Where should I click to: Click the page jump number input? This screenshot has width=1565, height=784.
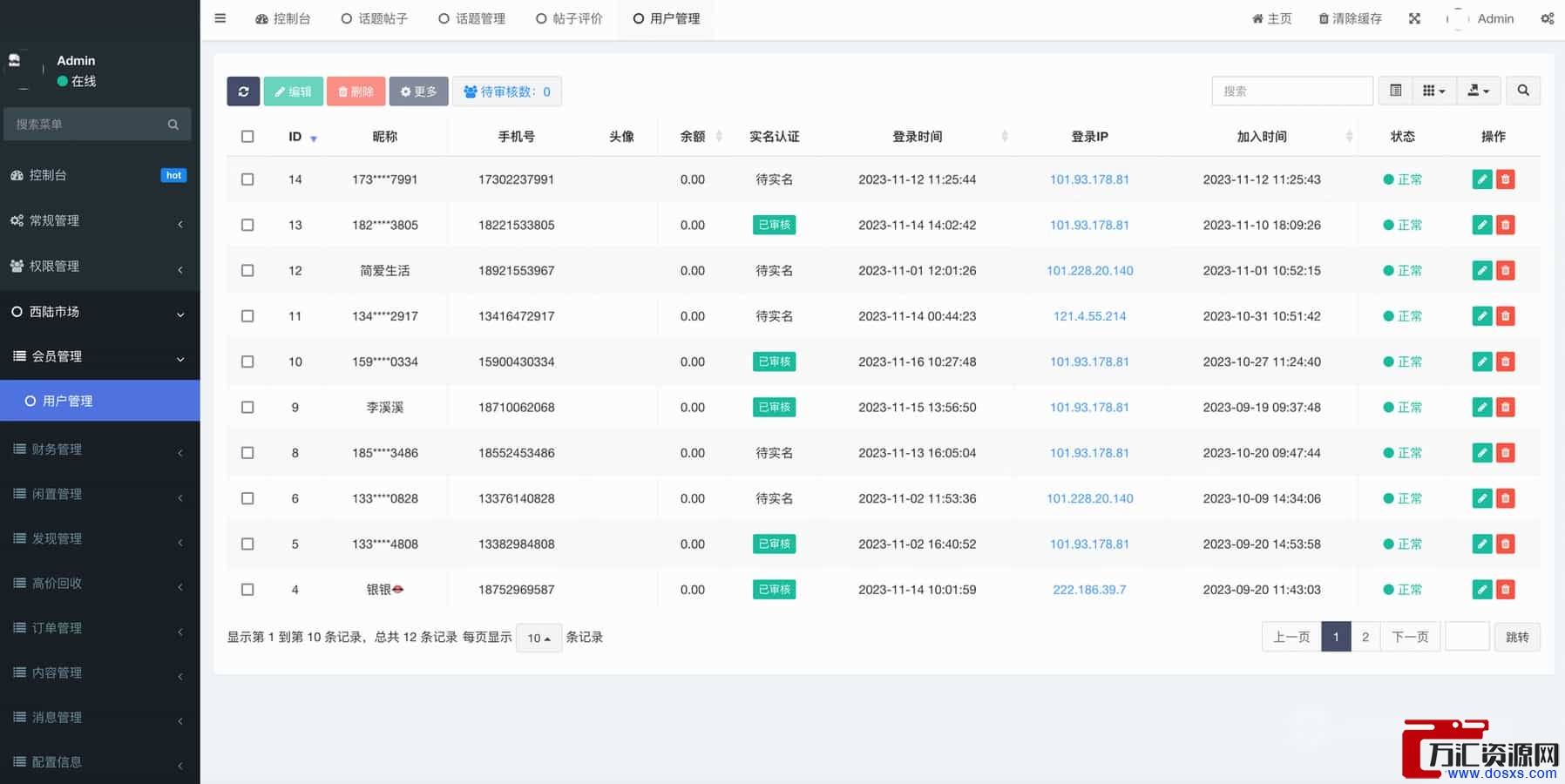(1467, 637)
